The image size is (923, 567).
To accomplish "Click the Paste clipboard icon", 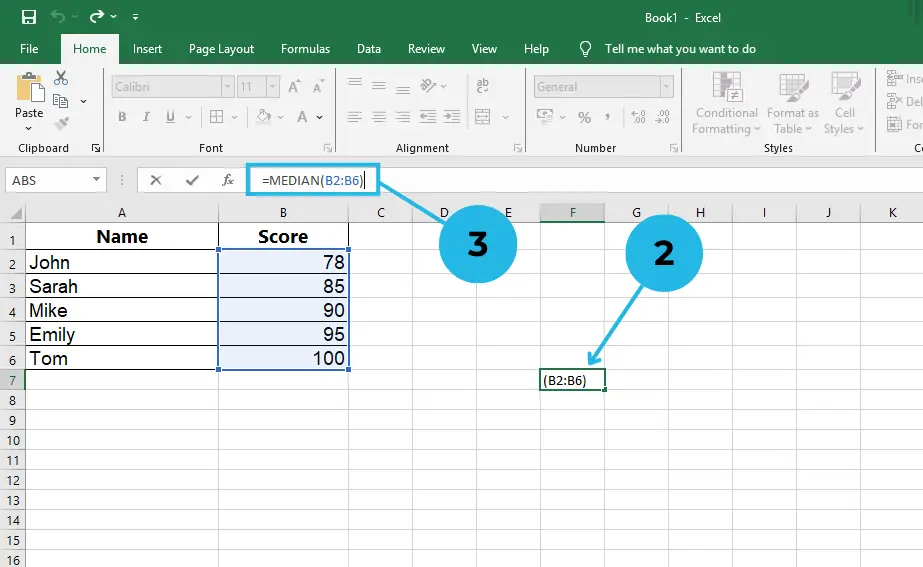I will tap(29, 88).
